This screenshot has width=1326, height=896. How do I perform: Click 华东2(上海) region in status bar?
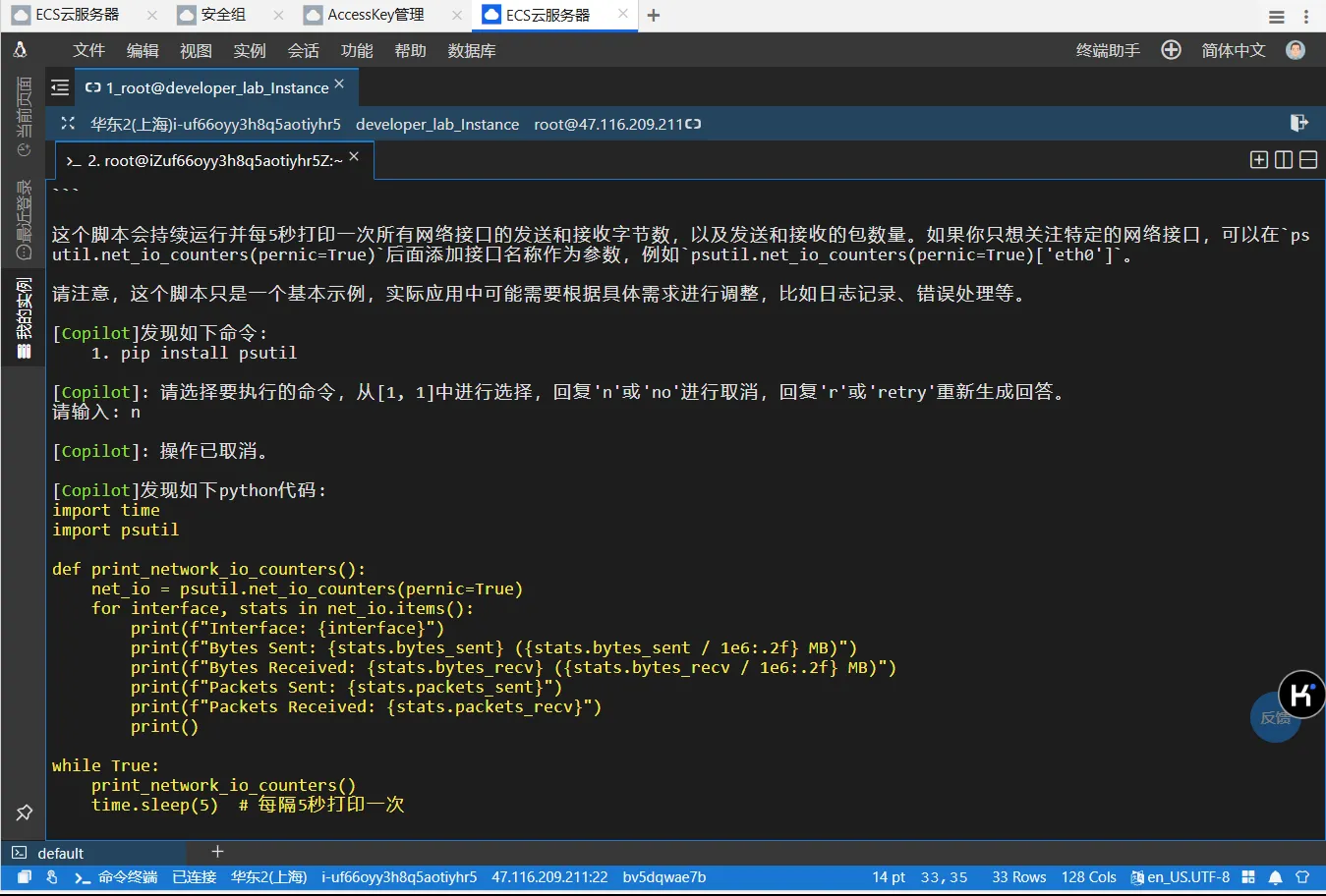pyautogui.click(x=269, y=877)
